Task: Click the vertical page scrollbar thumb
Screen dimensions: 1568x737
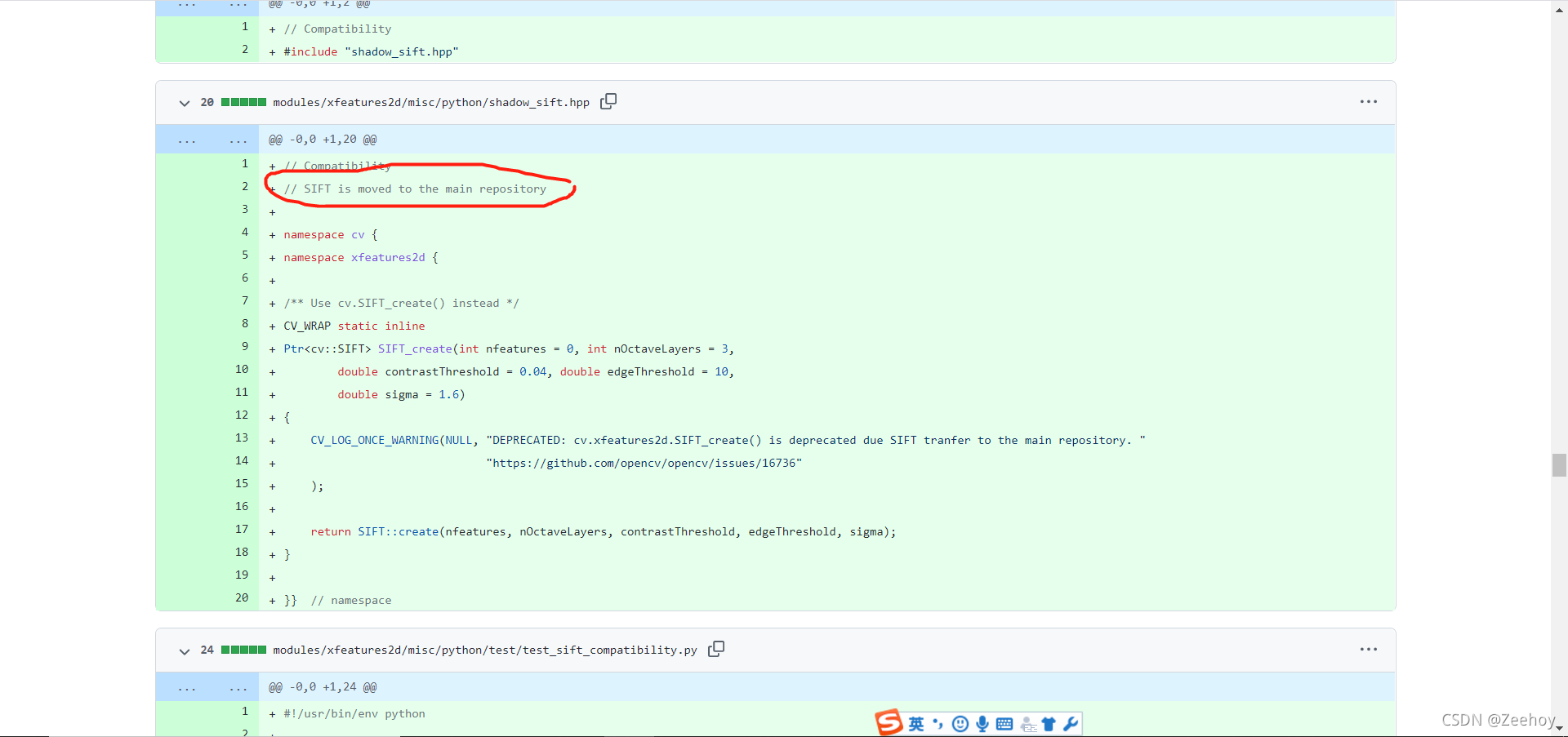Action: coord(1558,465)
